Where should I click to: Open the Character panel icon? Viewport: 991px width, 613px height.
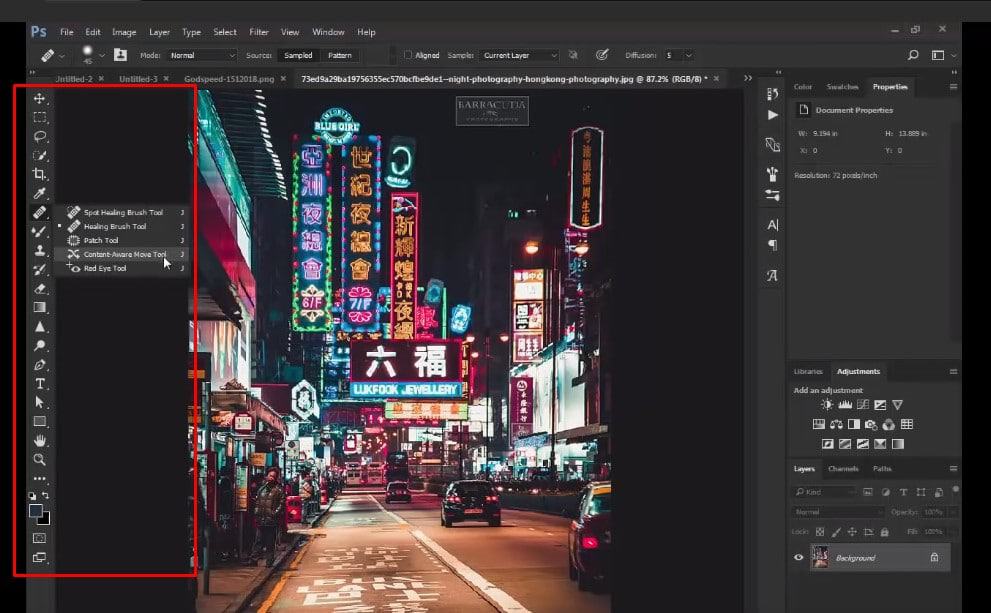[x=772, y=225]
